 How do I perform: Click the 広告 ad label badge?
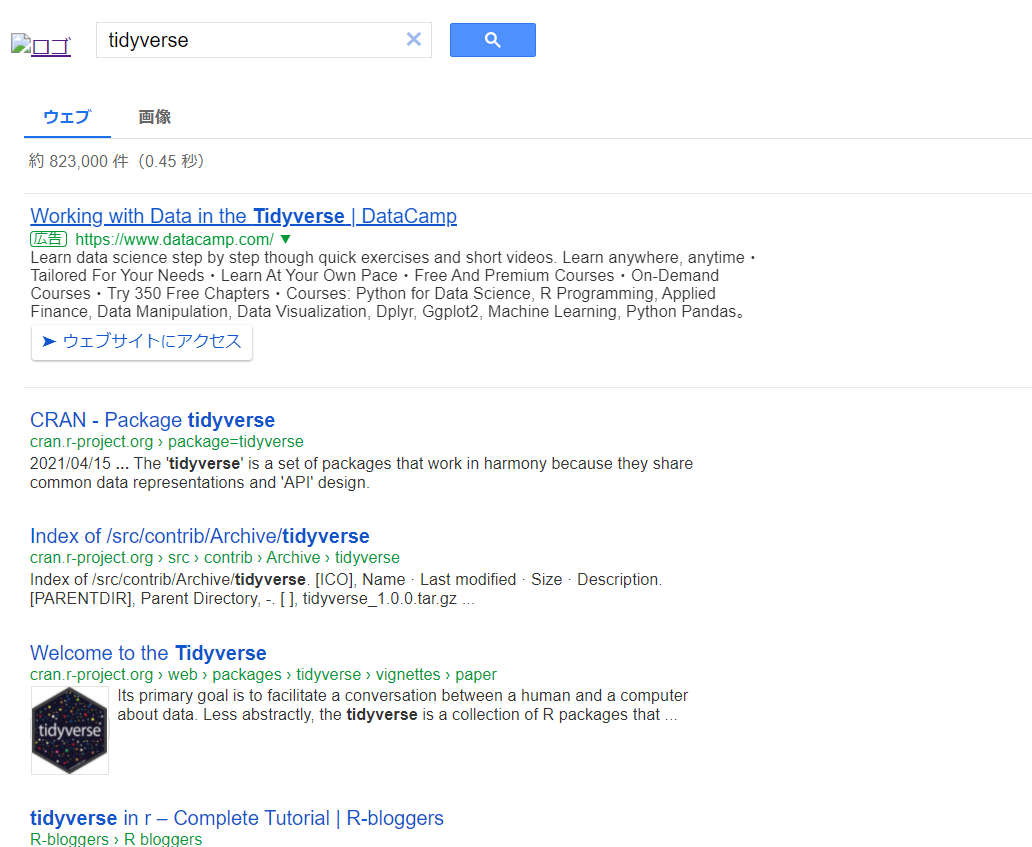[49, 239]
